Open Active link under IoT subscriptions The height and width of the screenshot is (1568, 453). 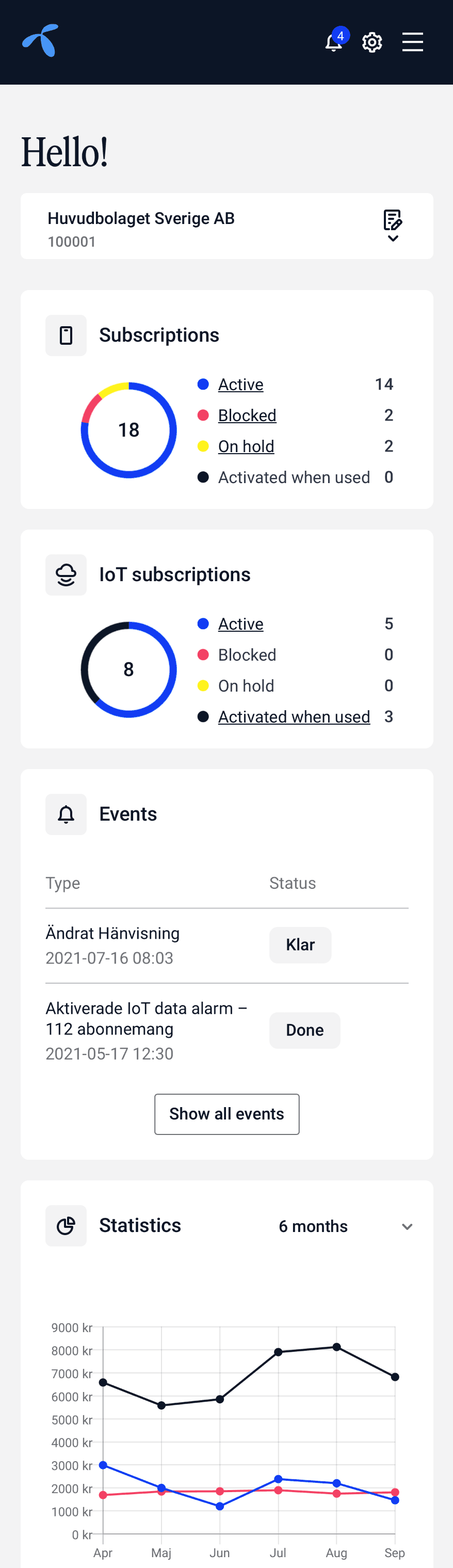coord(240,624)
